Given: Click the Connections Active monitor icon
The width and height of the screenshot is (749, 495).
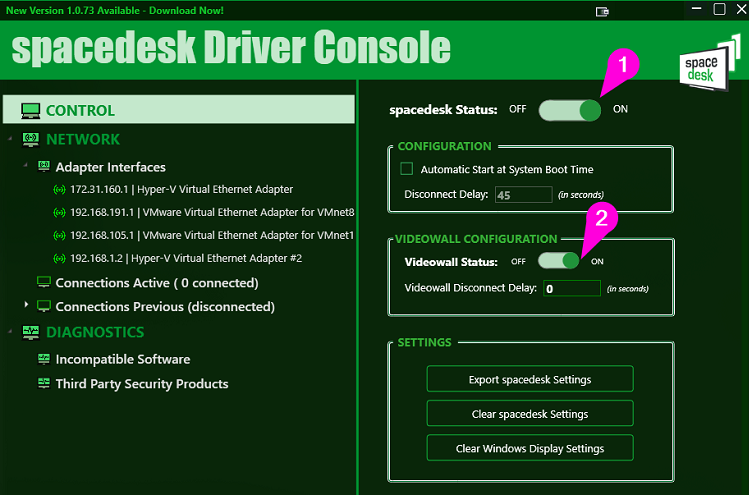Looking at the screenshot, I should [x=44, y=282].
